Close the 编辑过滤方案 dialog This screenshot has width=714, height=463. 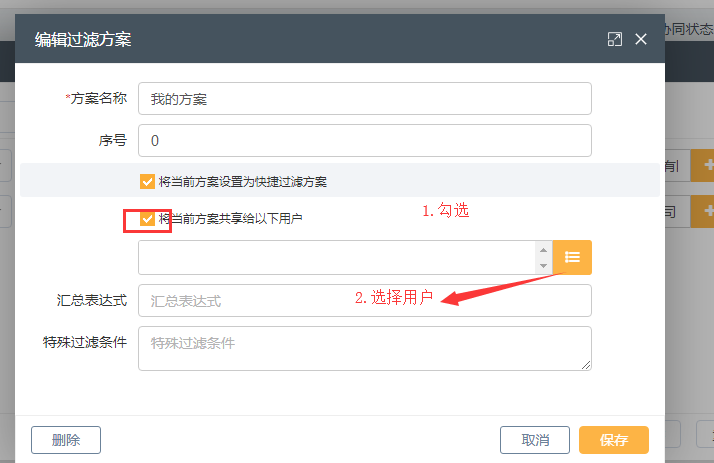pos(641,40)
